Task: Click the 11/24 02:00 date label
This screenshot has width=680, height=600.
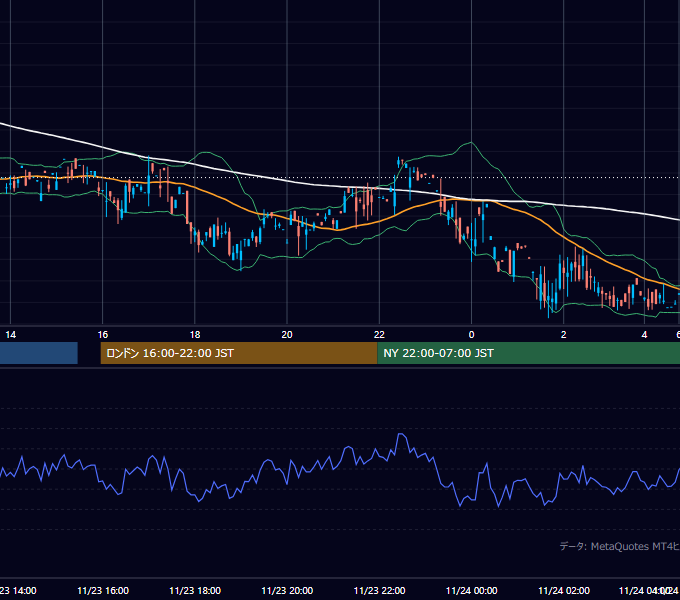Action: pos(564,590)
